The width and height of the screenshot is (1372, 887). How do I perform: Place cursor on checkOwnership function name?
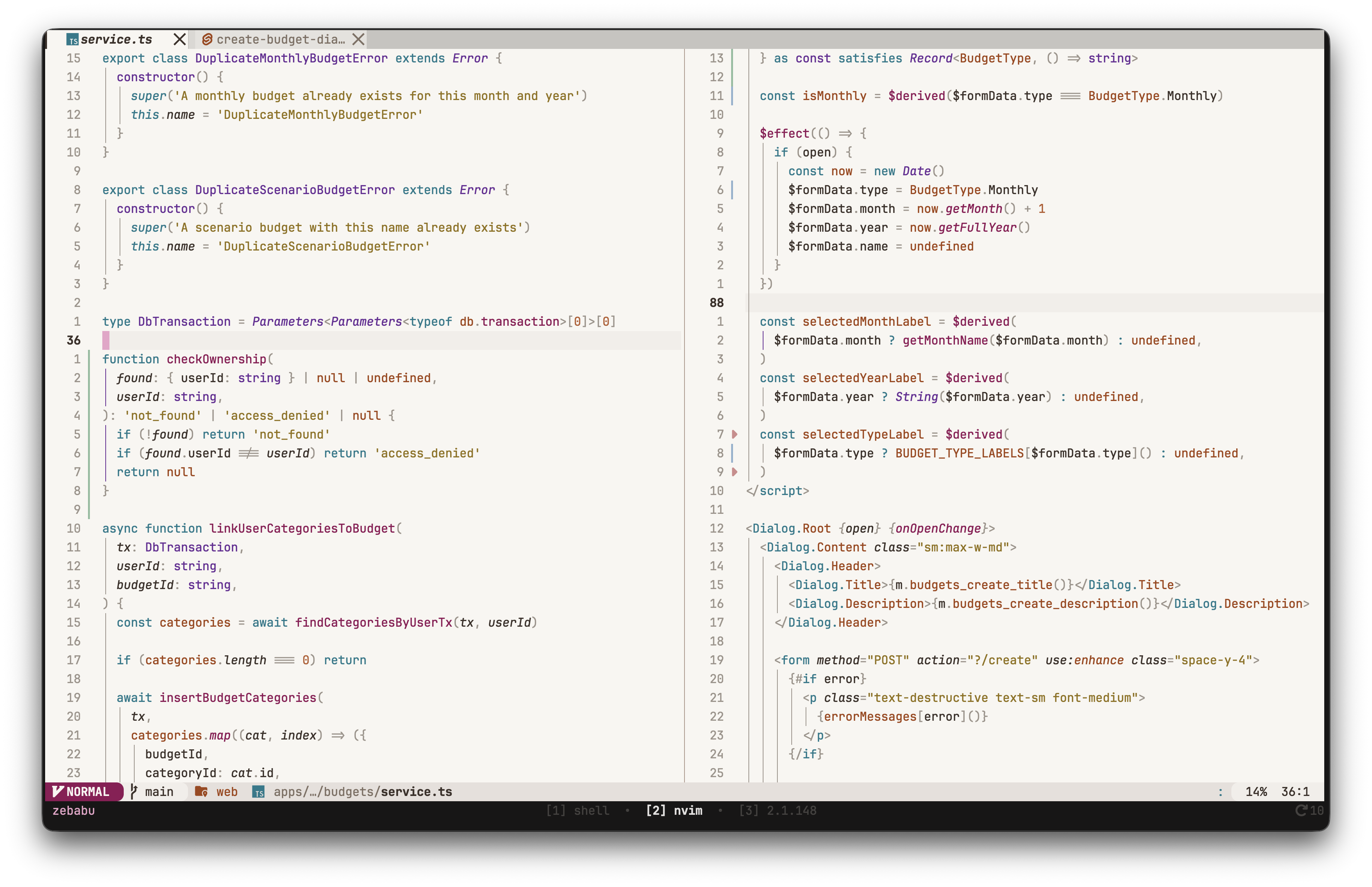tap(217, 359)
